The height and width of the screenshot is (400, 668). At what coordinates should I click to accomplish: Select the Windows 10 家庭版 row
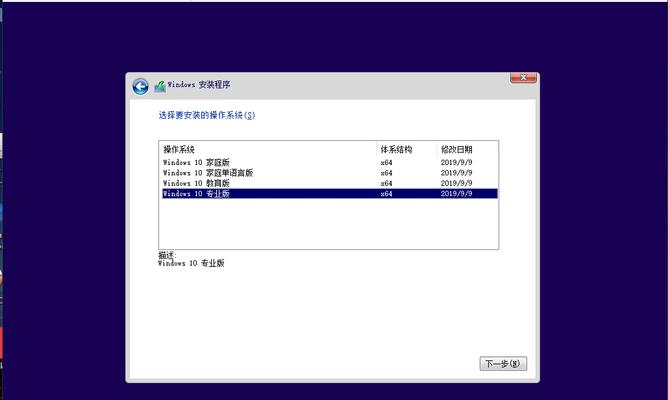[x=330, y=162]
